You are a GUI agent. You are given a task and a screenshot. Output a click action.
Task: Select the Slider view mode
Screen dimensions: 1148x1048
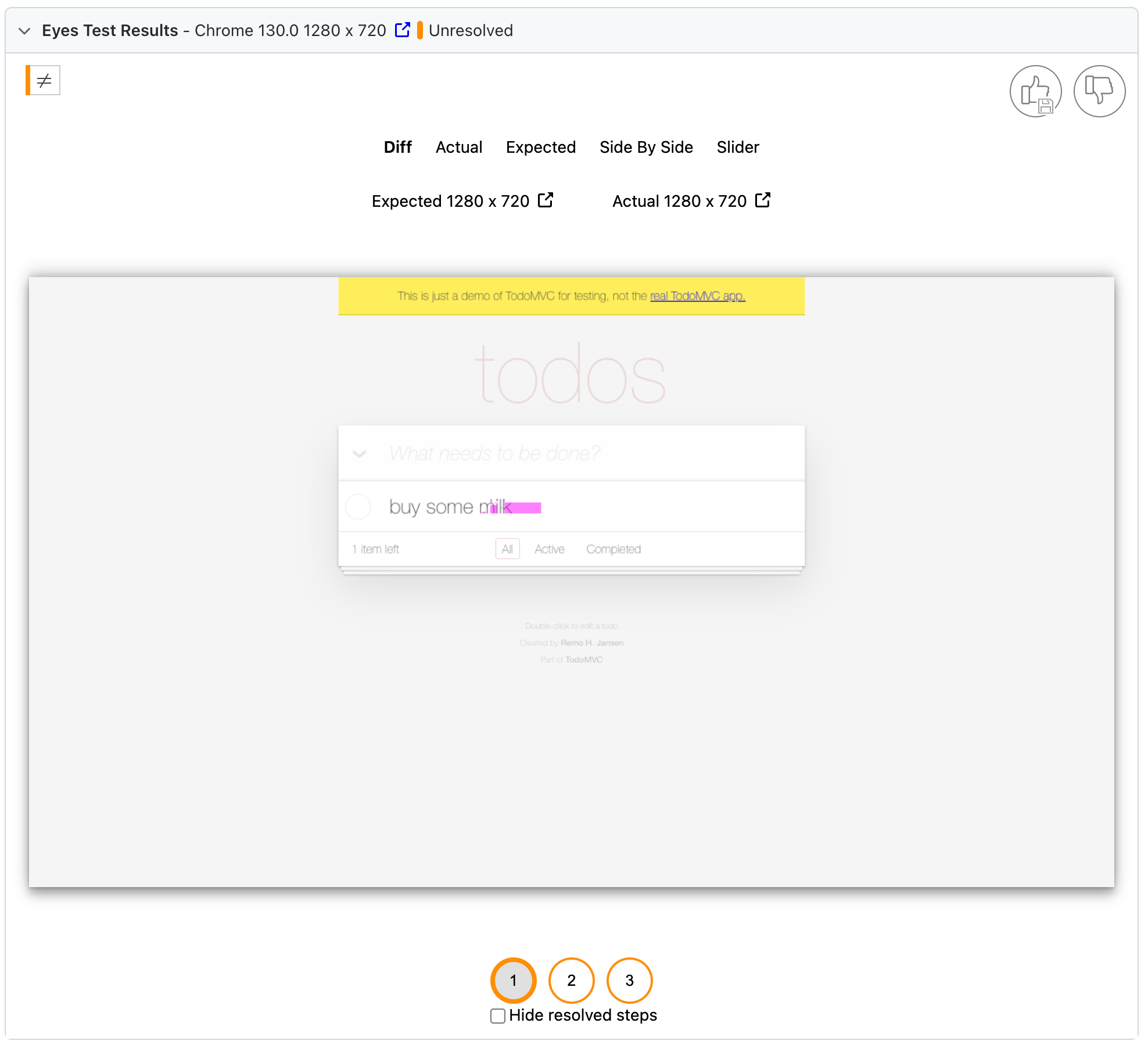tap(738, 147)
